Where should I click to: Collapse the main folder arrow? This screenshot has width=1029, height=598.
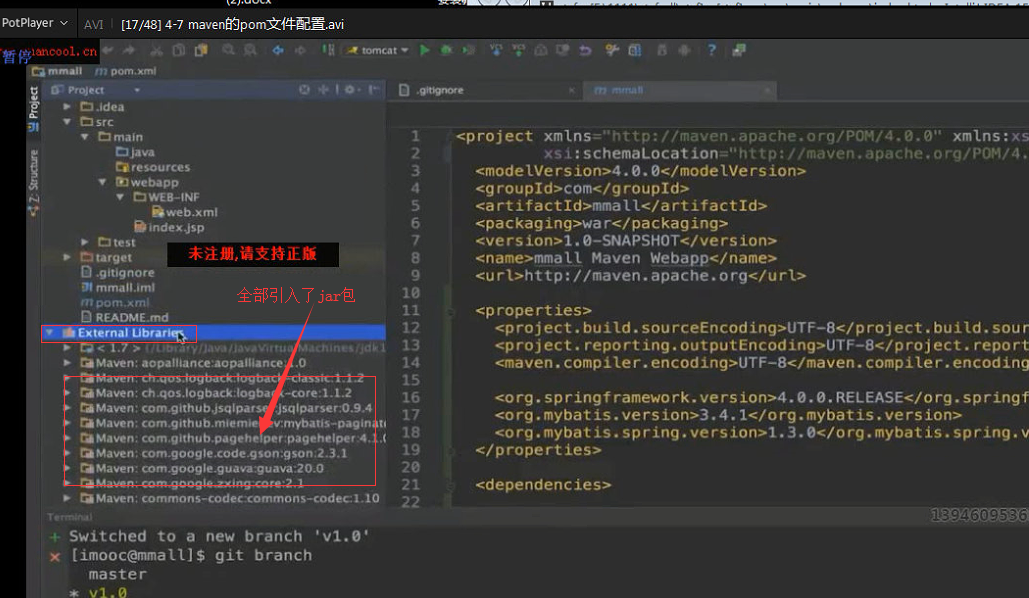pos(85,137)
